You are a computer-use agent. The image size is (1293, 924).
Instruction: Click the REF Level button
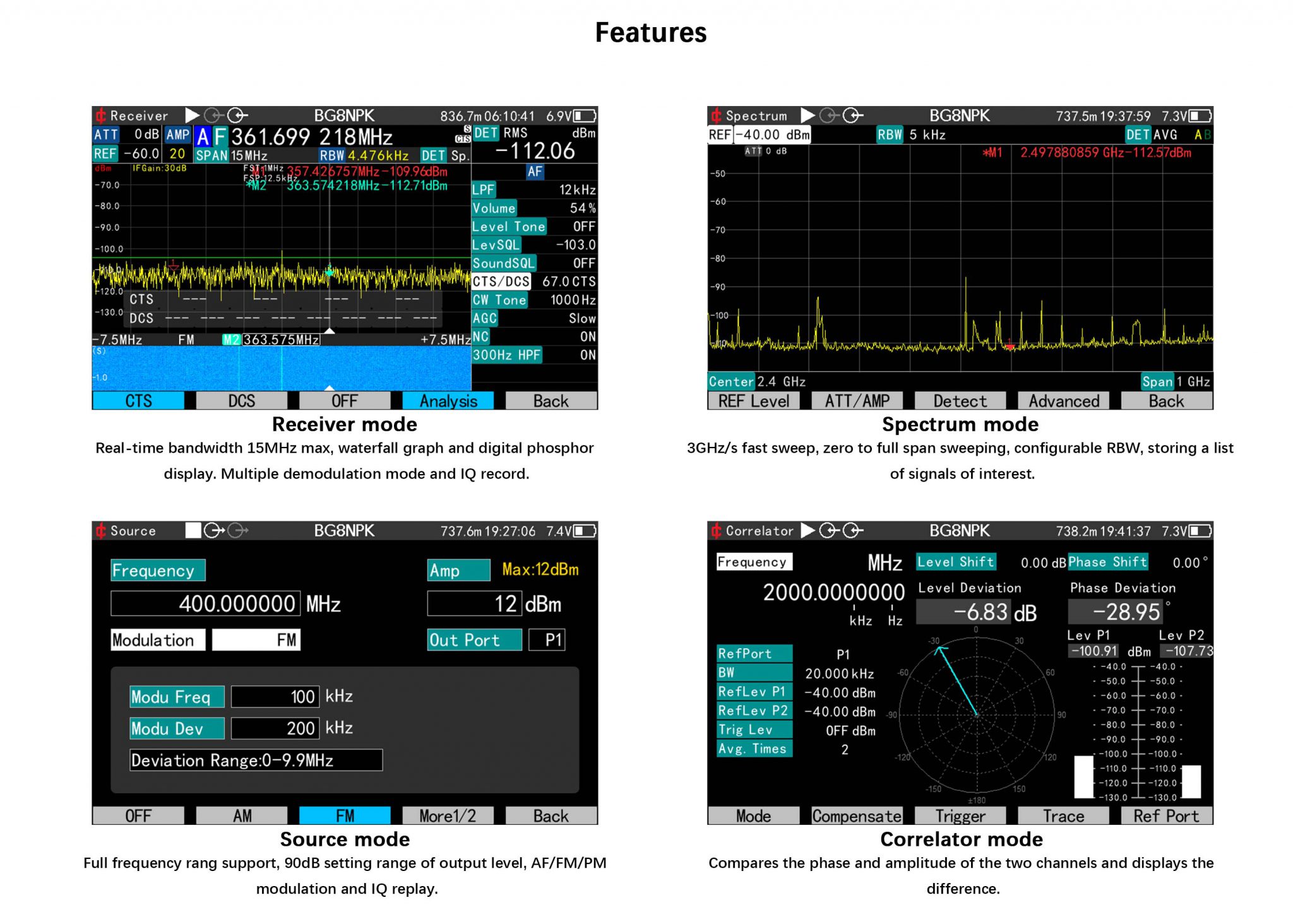[x=754, y=401]
